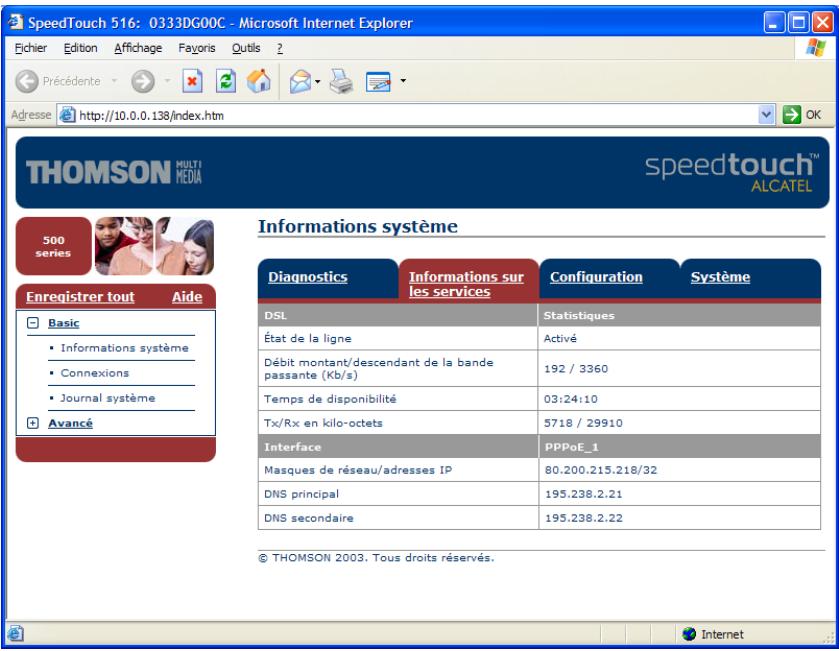Image resolution: width=839 pixels, height=651 pixels.
Task: Click the status bar page icon
Action: [x=15, y=634]
